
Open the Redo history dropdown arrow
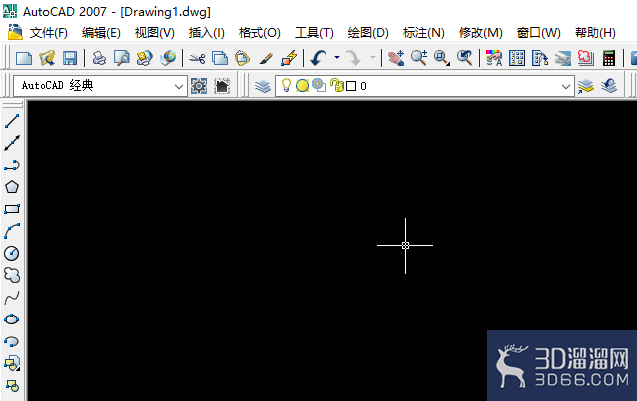373,58
